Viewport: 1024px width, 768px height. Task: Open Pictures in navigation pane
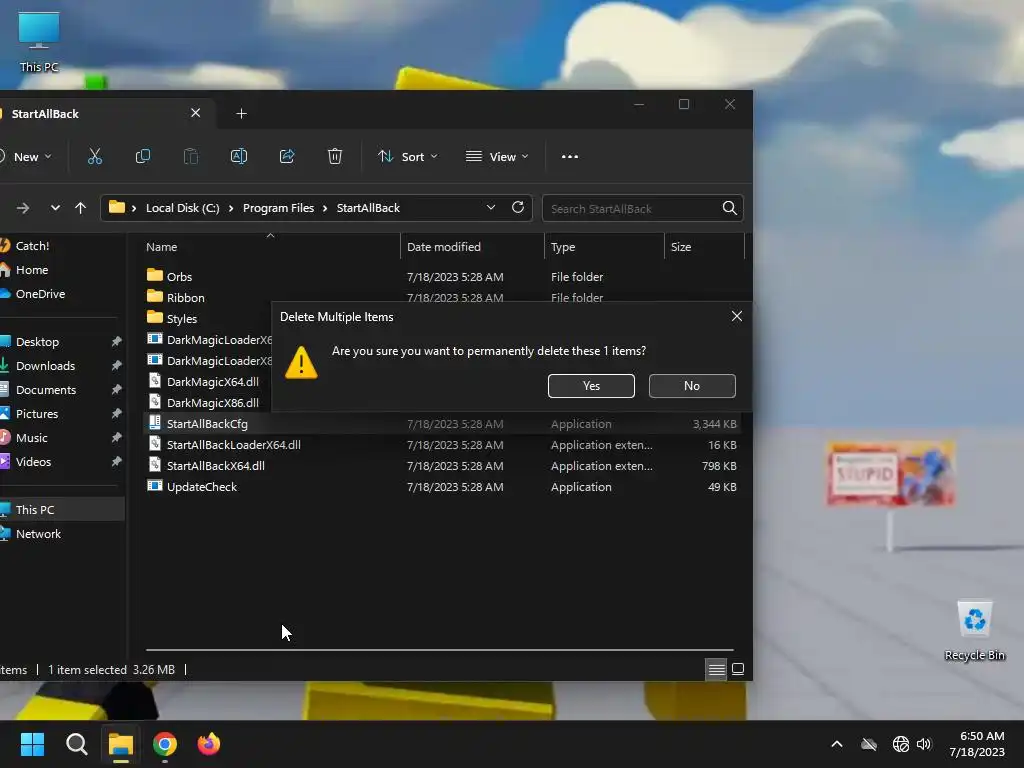(61, 414)
